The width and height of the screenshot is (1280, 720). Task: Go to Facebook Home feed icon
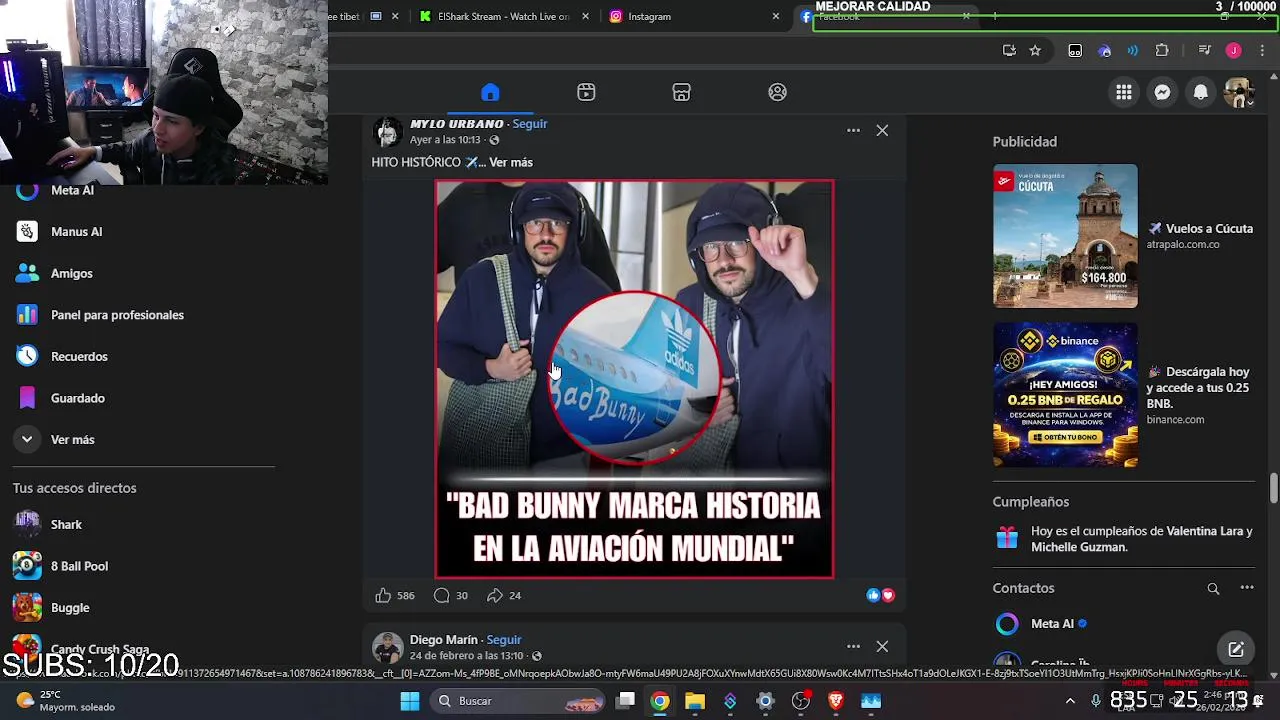(490, 92)
